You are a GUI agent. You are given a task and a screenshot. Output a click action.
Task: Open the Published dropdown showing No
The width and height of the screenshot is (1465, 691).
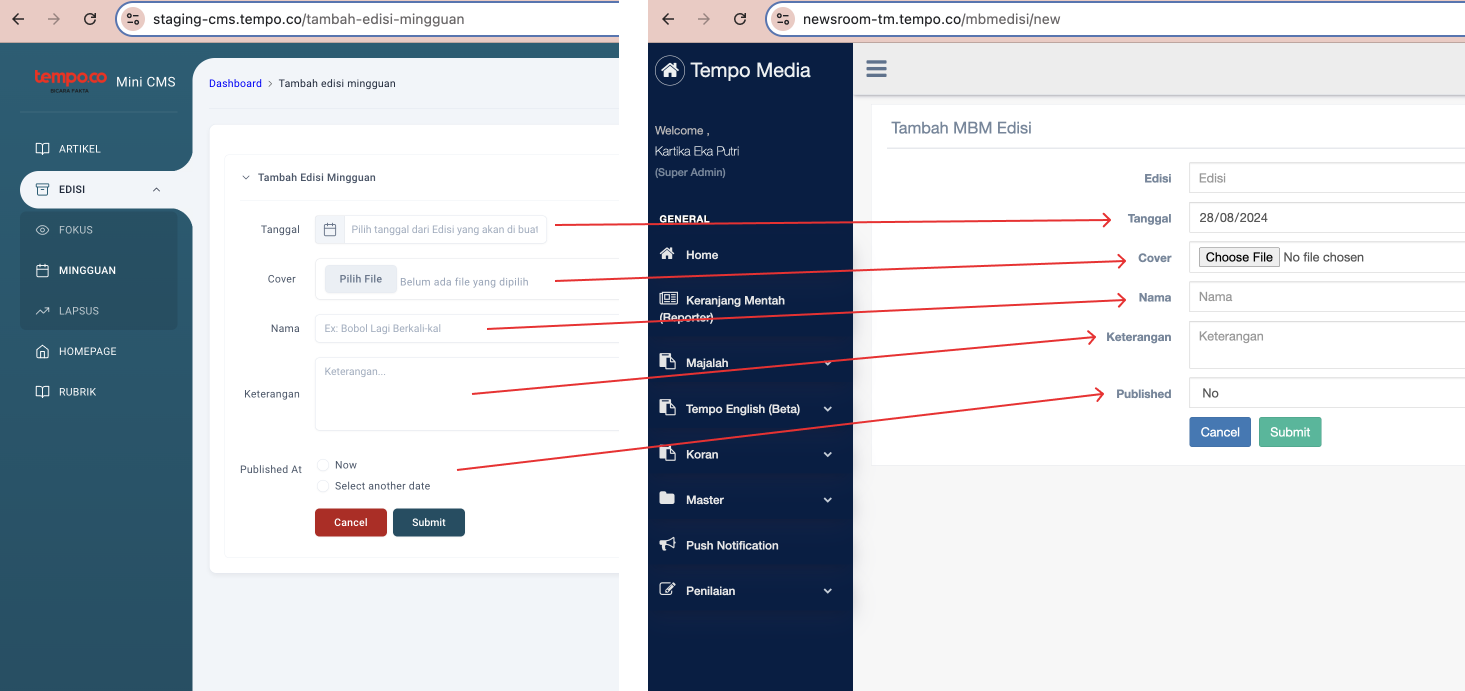click(1327, 393)
